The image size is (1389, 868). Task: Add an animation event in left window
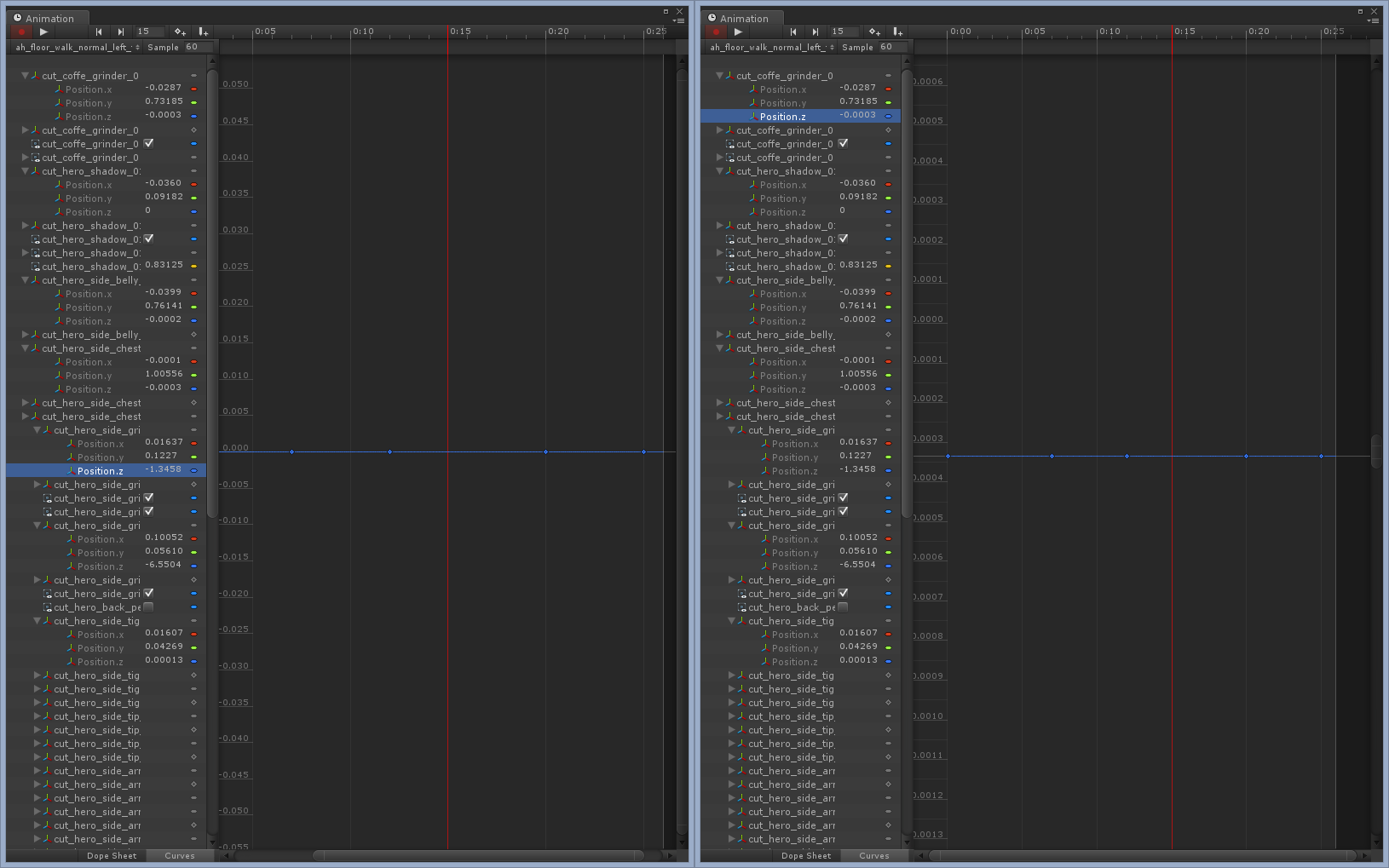tap(203, 32)
